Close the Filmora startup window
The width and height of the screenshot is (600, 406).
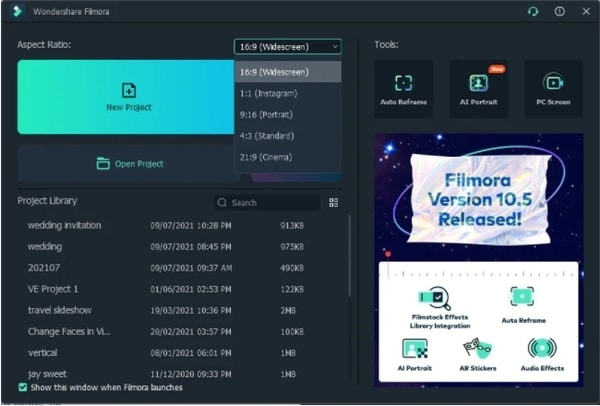pyautogui.click(x=586, y=11)
